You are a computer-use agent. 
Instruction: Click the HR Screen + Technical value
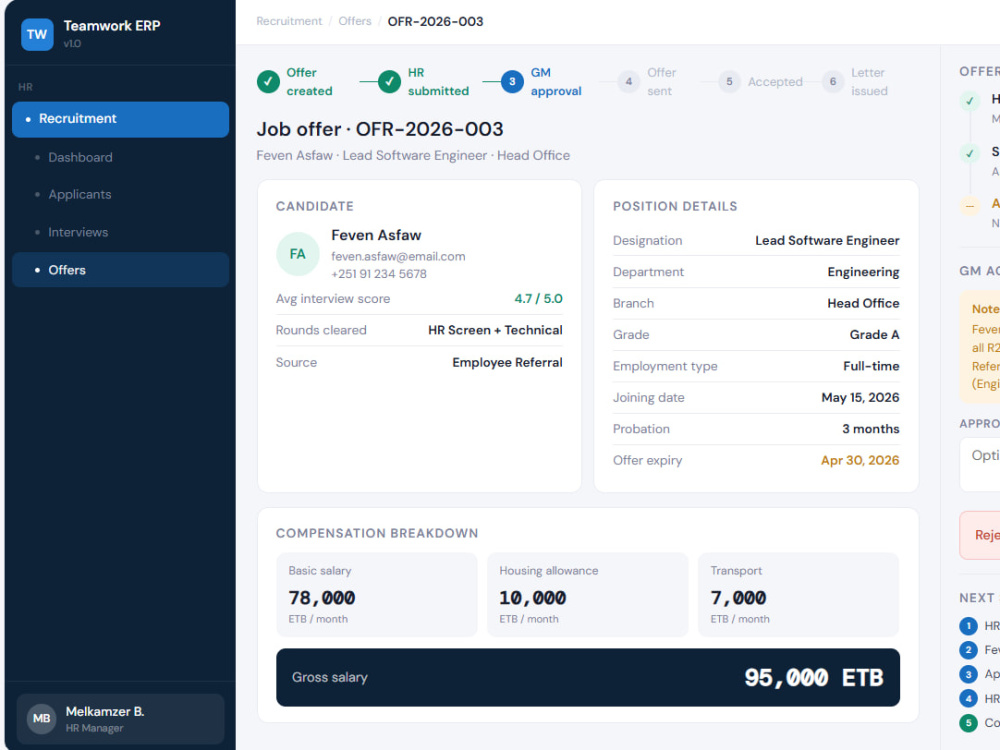tap(495, 330)
